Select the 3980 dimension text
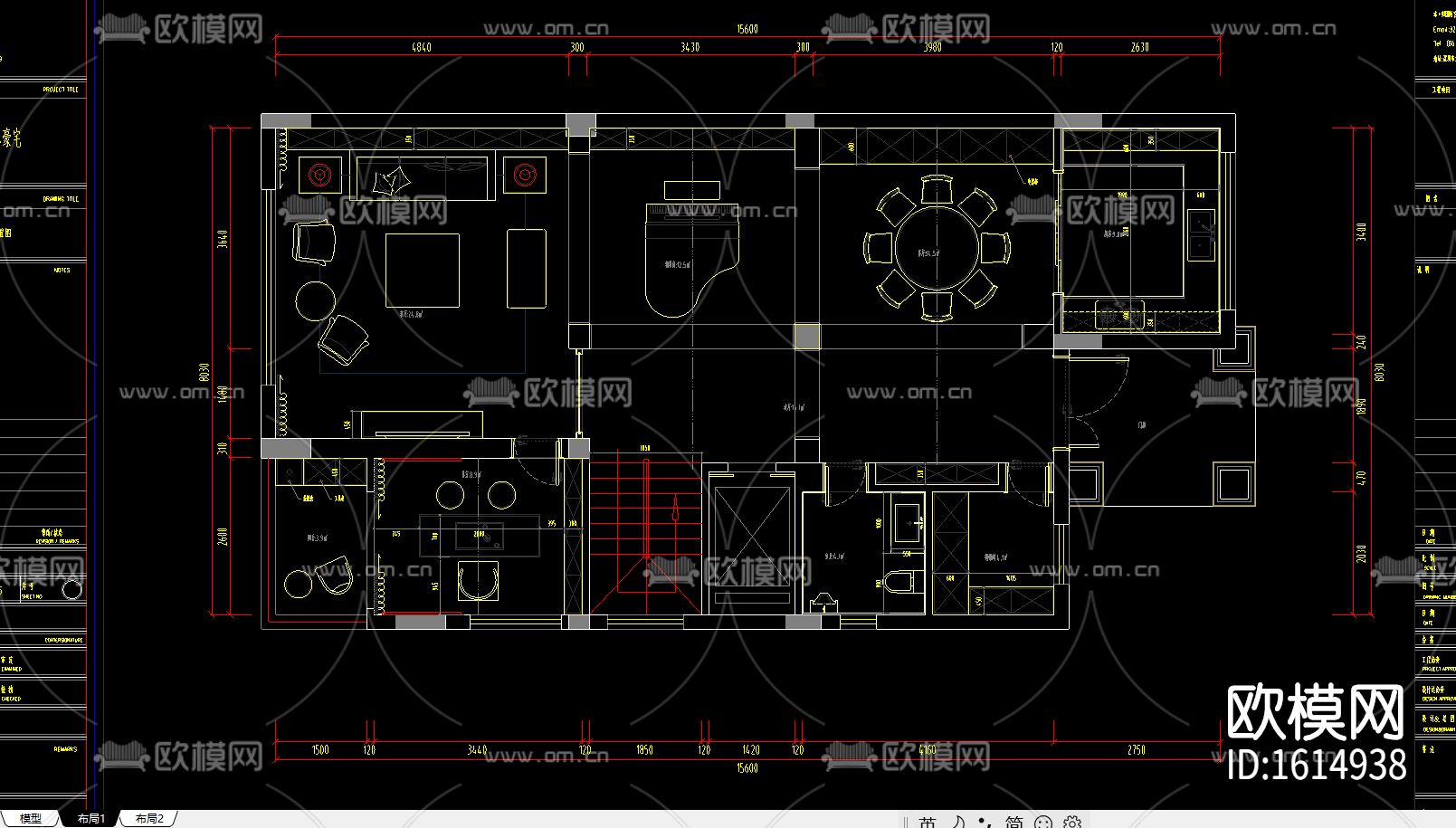1456x828 pixels. pyautogui.click(x=932, y=47)
